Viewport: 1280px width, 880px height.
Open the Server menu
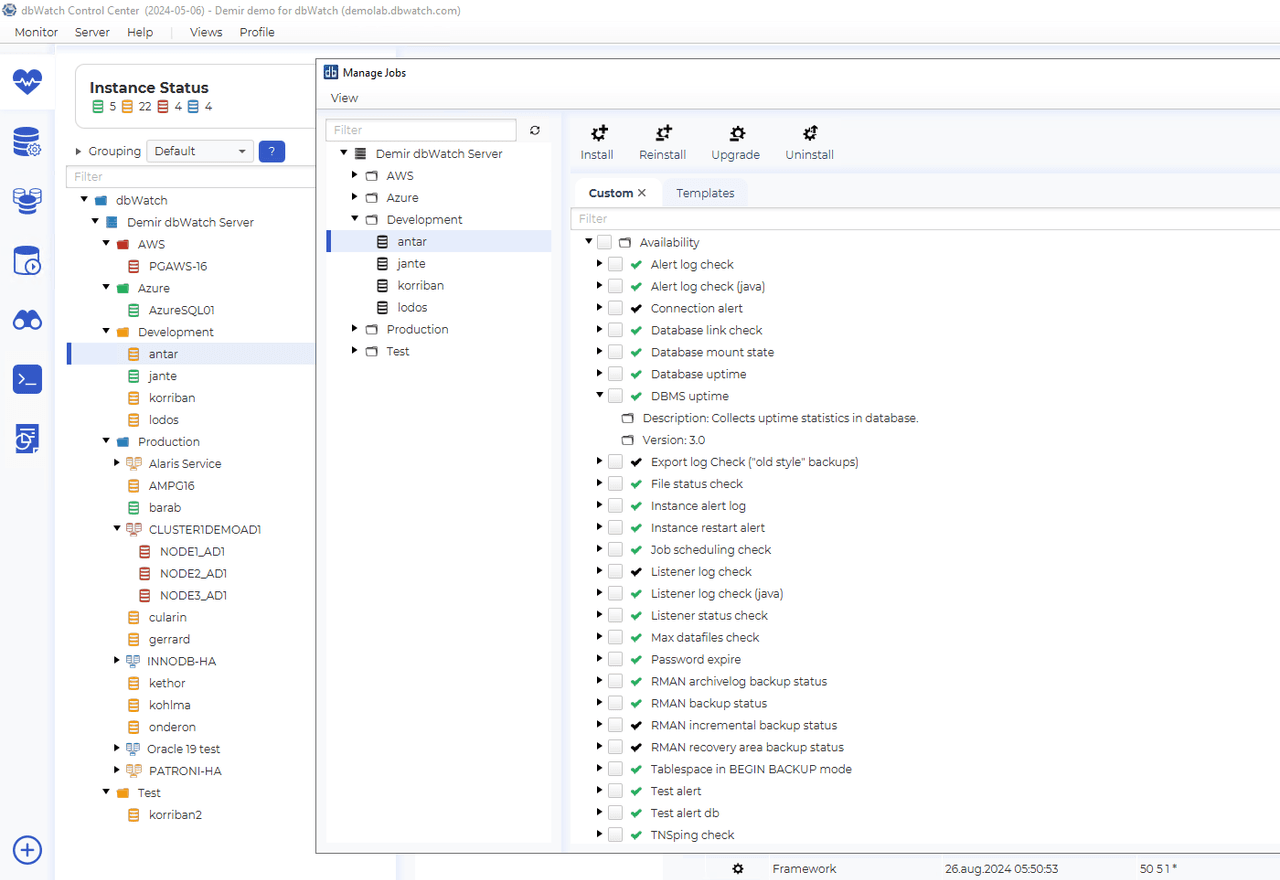(92, 32)
